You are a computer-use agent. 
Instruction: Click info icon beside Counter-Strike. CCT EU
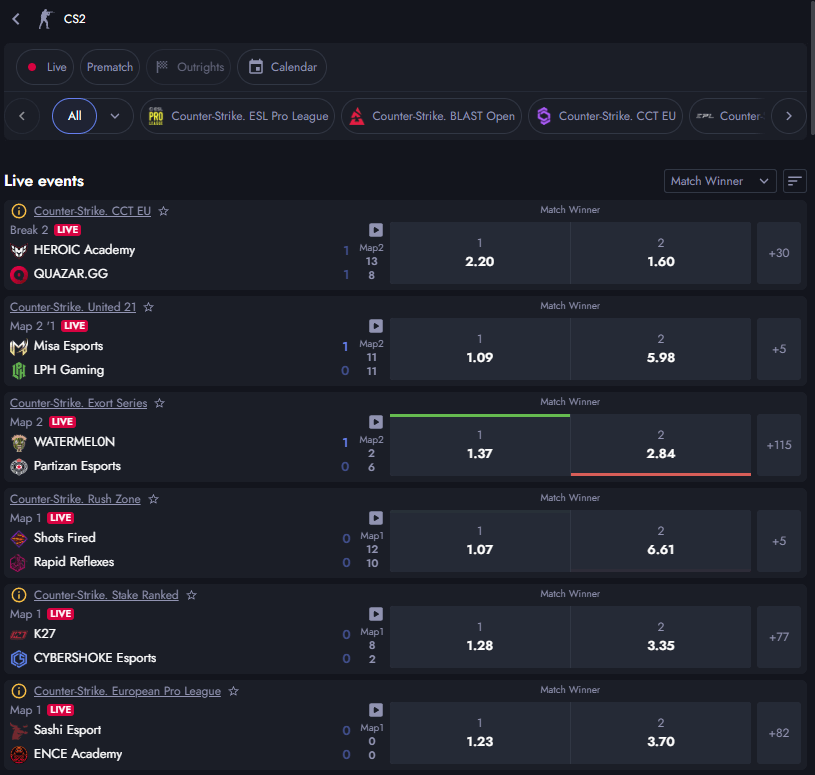click(19, 211)
